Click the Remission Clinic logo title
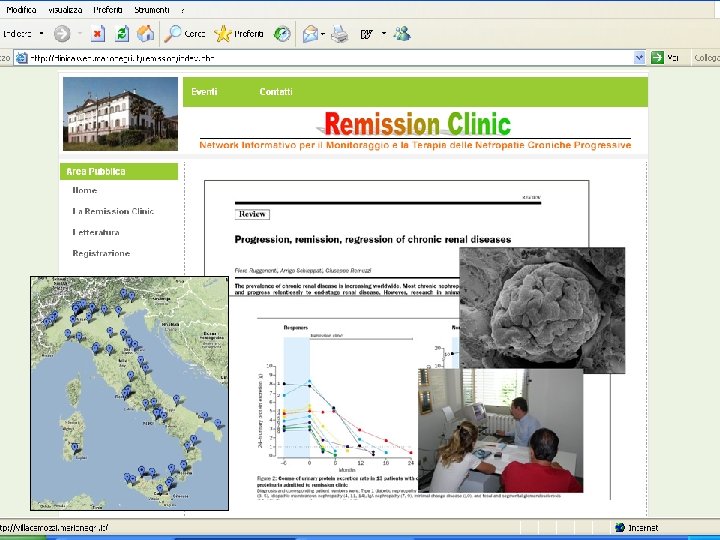720x540 pixels. (x=417, y=124)
